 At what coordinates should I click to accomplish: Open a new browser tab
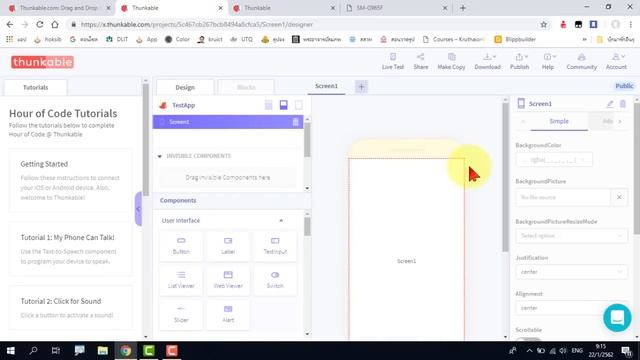(x=462, y=8)
